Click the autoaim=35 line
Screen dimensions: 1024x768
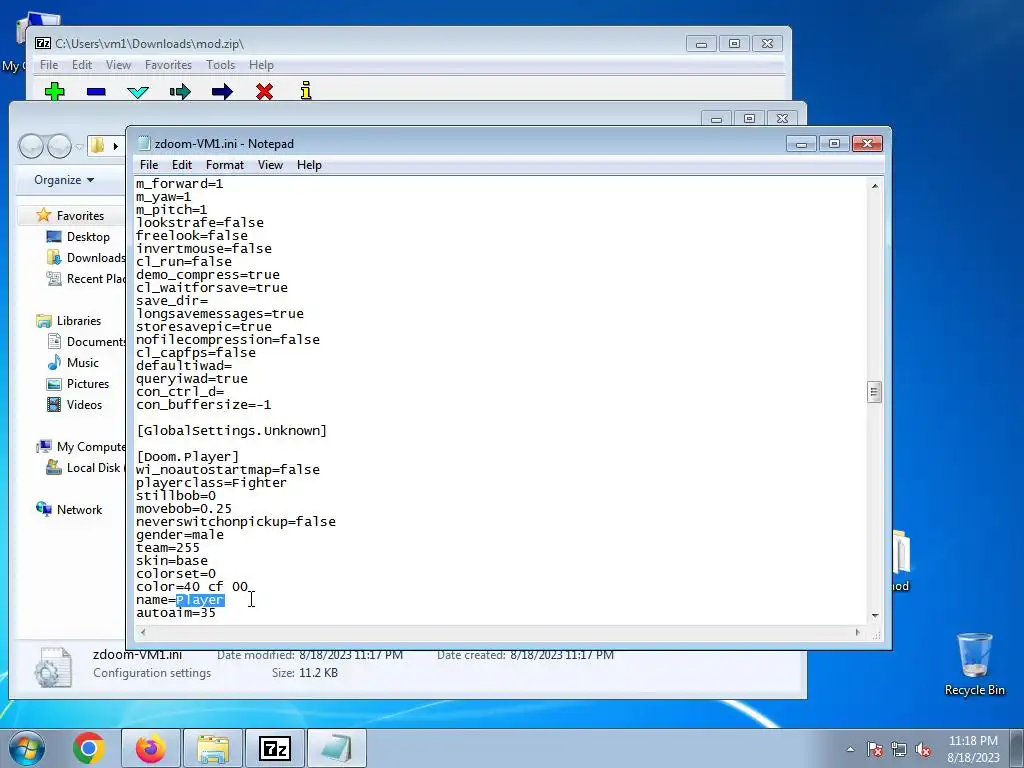[176, 613]
